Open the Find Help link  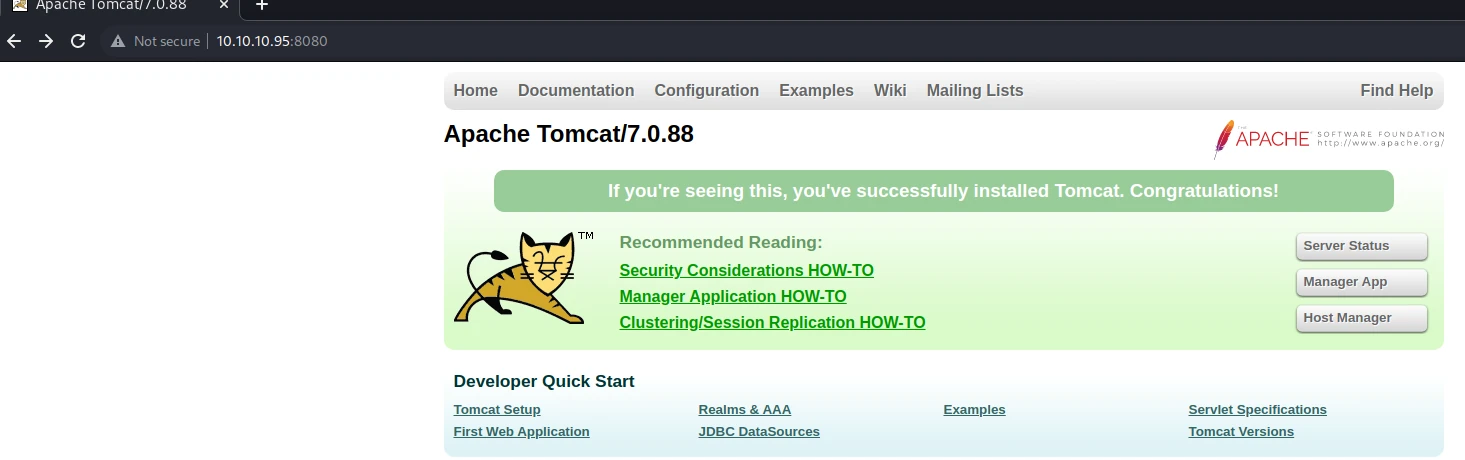[1396, 90]
